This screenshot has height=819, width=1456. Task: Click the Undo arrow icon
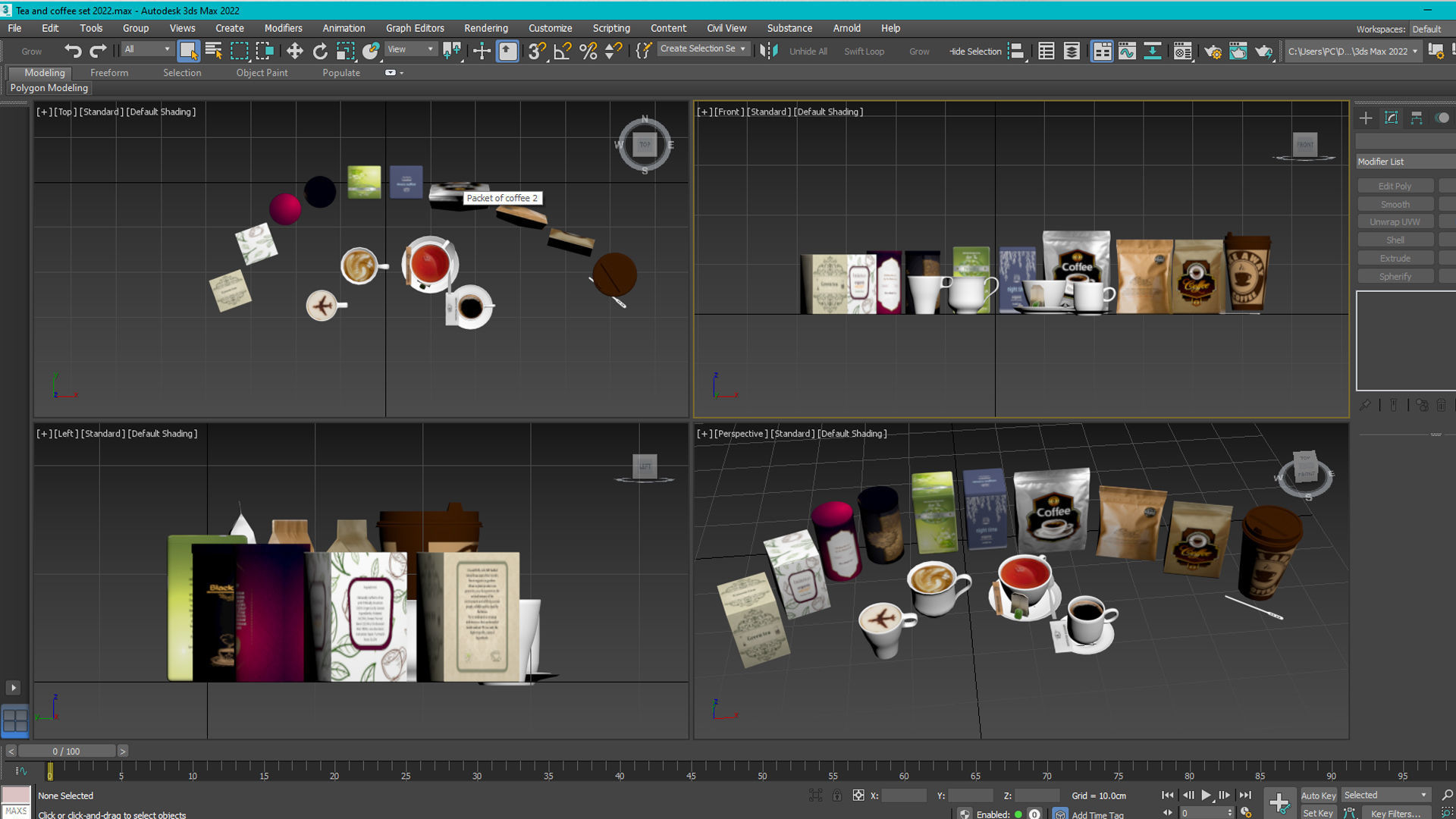coord(72,51)
